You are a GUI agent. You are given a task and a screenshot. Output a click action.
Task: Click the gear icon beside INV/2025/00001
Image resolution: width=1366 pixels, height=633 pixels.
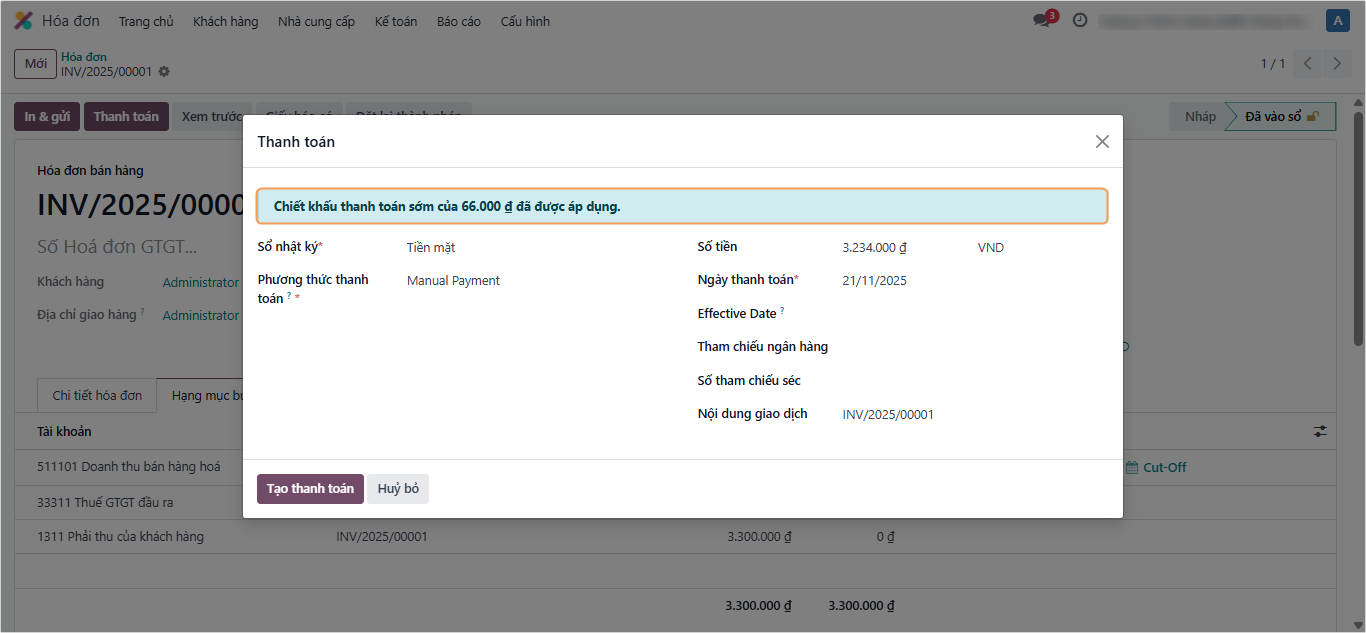point(164,72)
